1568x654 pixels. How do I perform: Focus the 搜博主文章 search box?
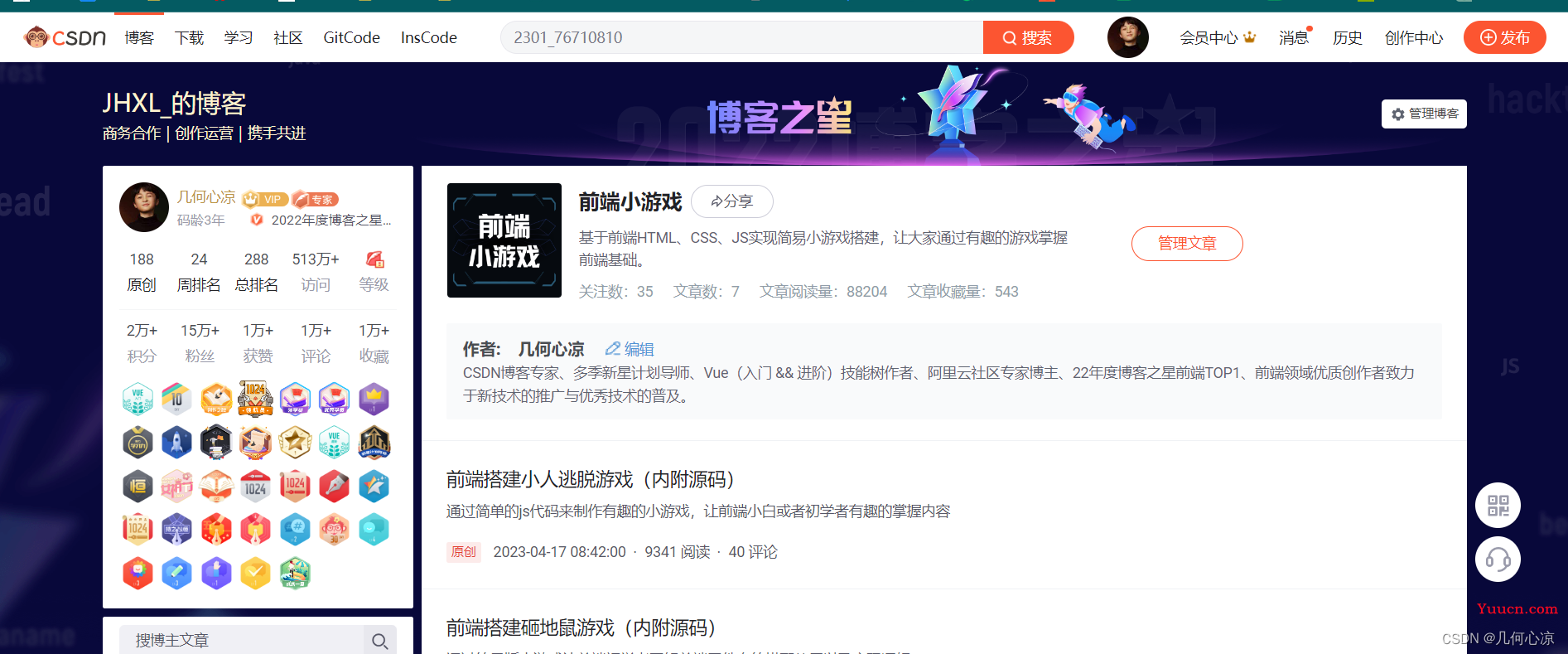click(241, 640)
